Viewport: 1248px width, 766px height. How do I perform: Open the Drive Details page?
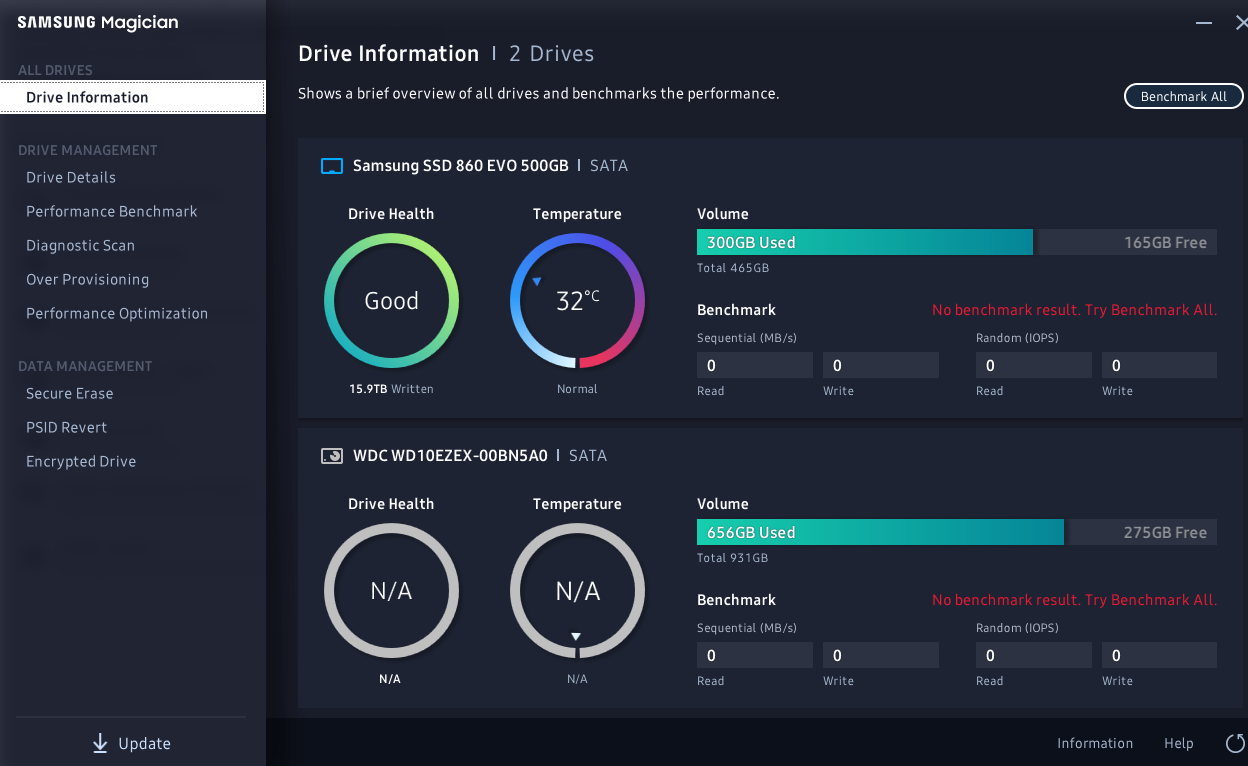(69, 177)
